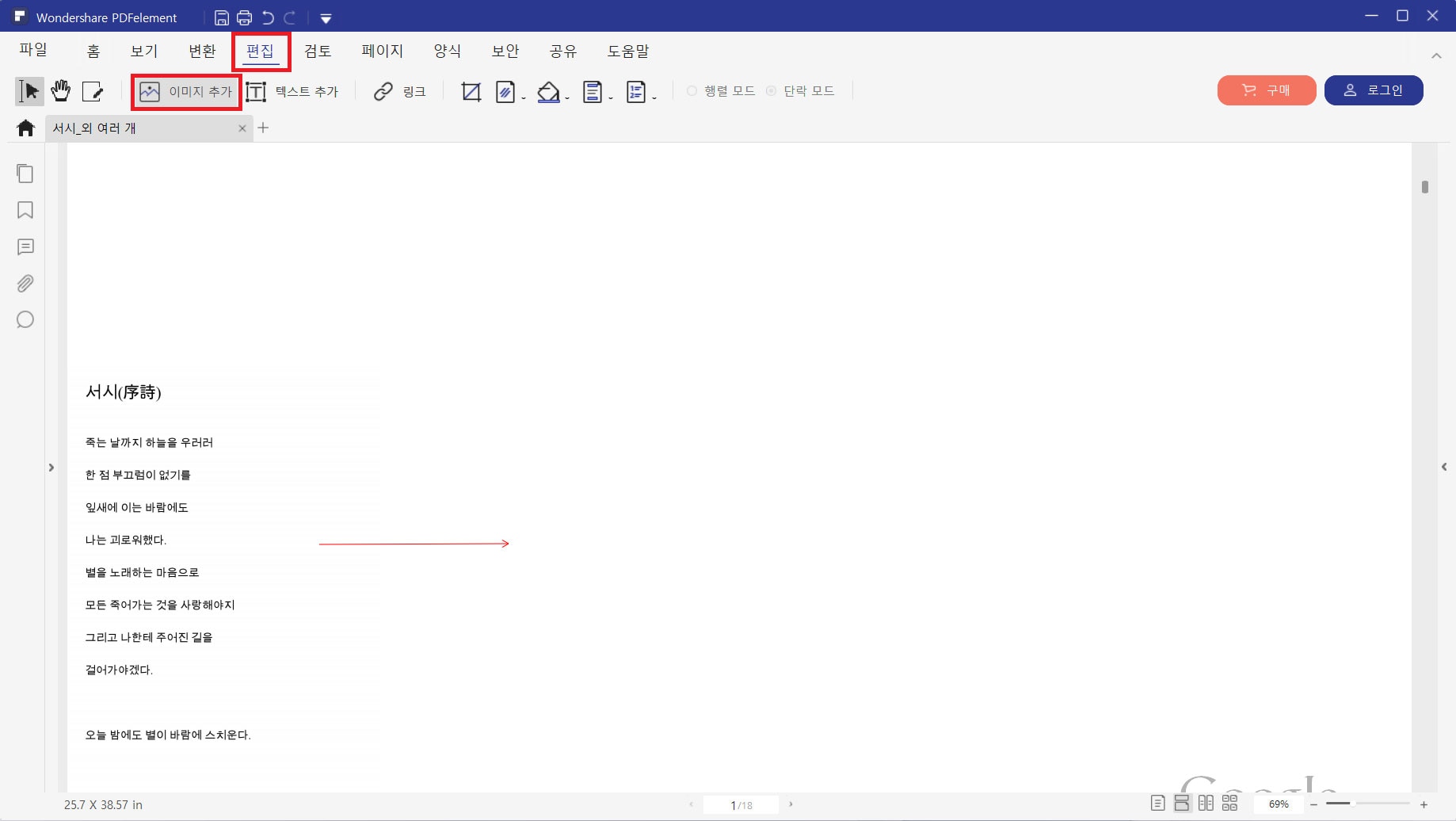Open the attachments paperclip panel
The image size is (1456, 821).
pyautogui.click(x=25, y=284)
